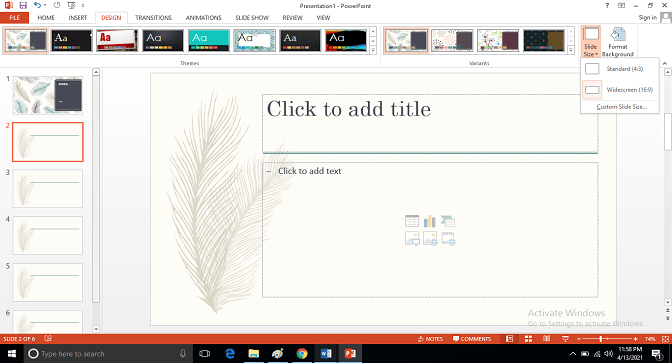
Task: Insert Online Pictures icon in placeholder
Action: pos(430,238)
